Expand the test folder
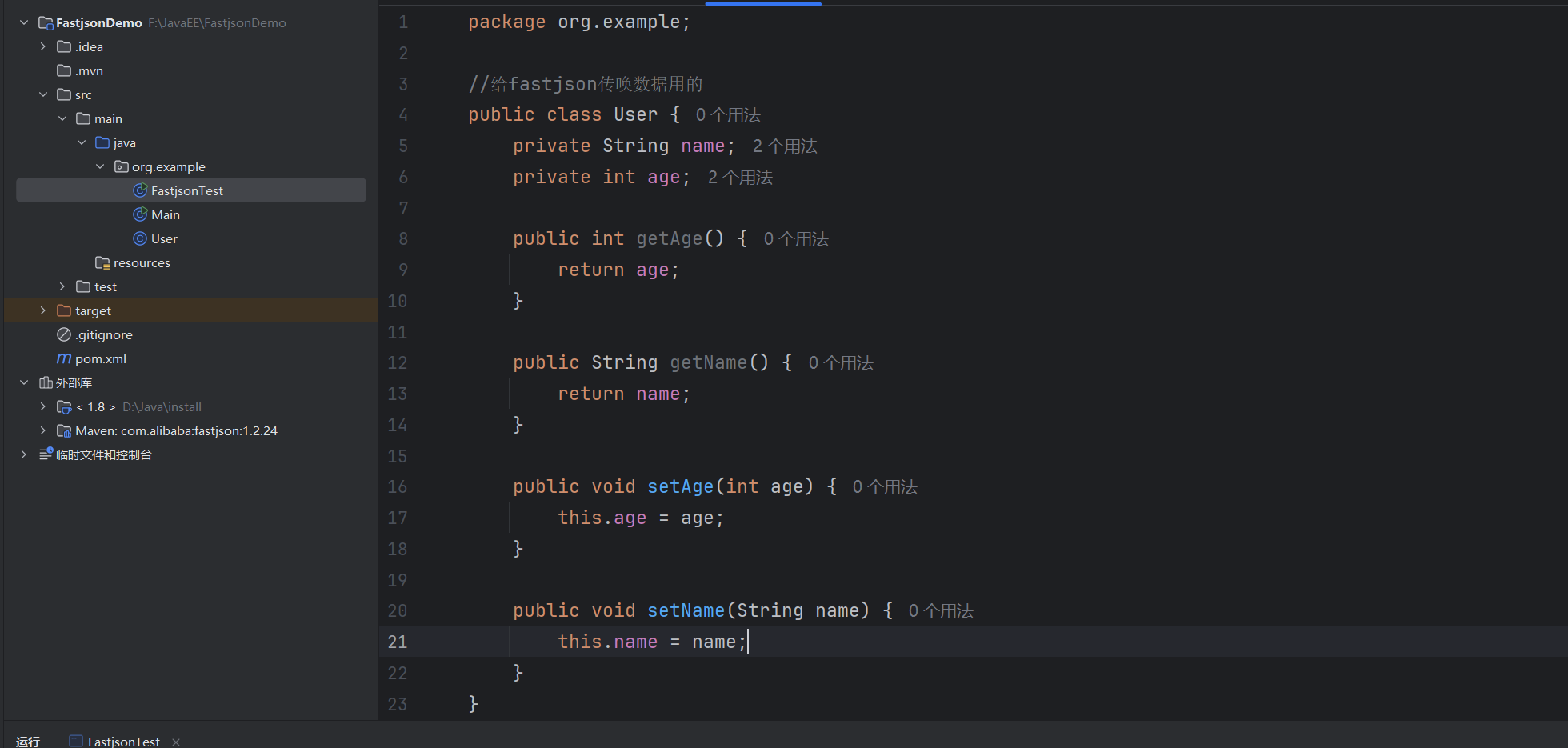The height and width of the screenshot is (748, 1568). tap(62, 286)
